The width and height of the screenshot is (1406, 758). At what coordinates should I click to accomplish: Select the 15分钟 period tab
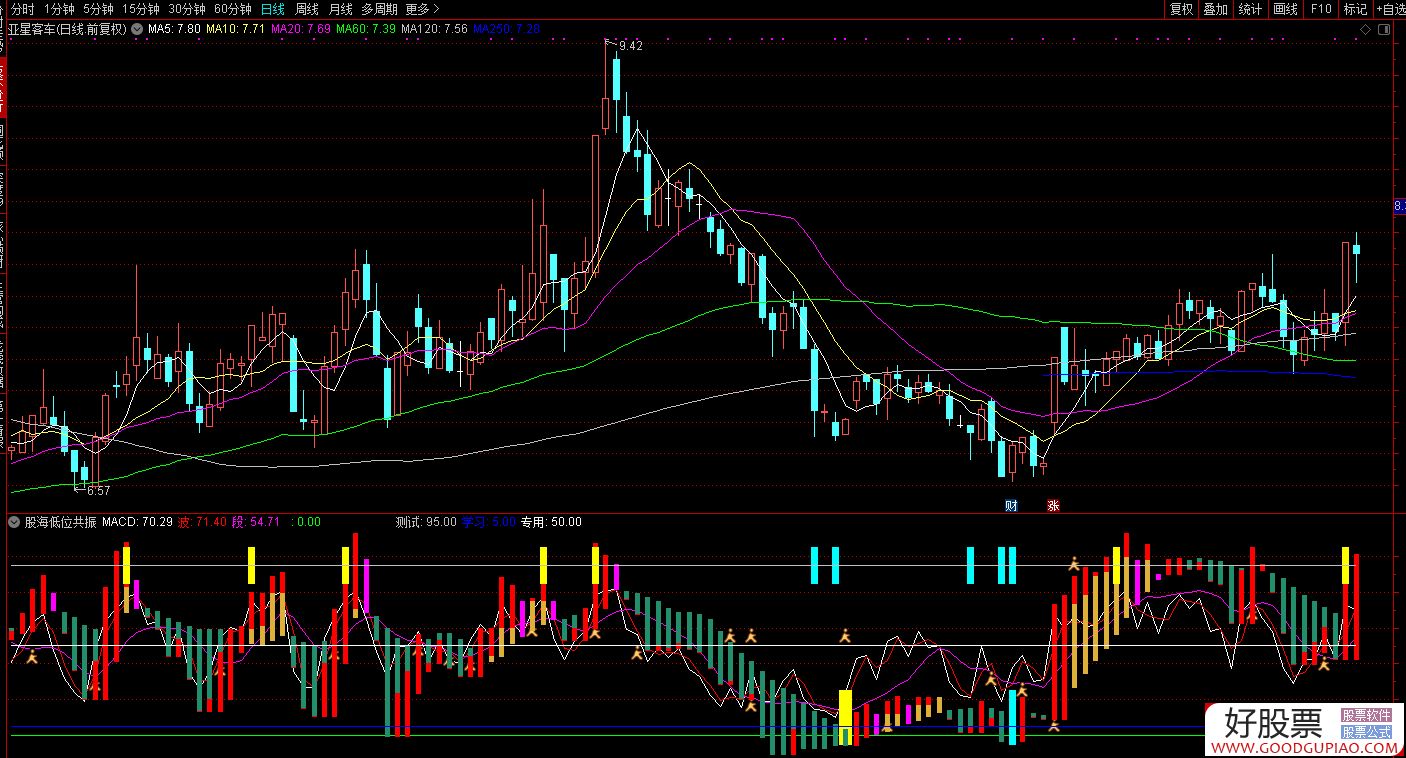pos(141,9)
